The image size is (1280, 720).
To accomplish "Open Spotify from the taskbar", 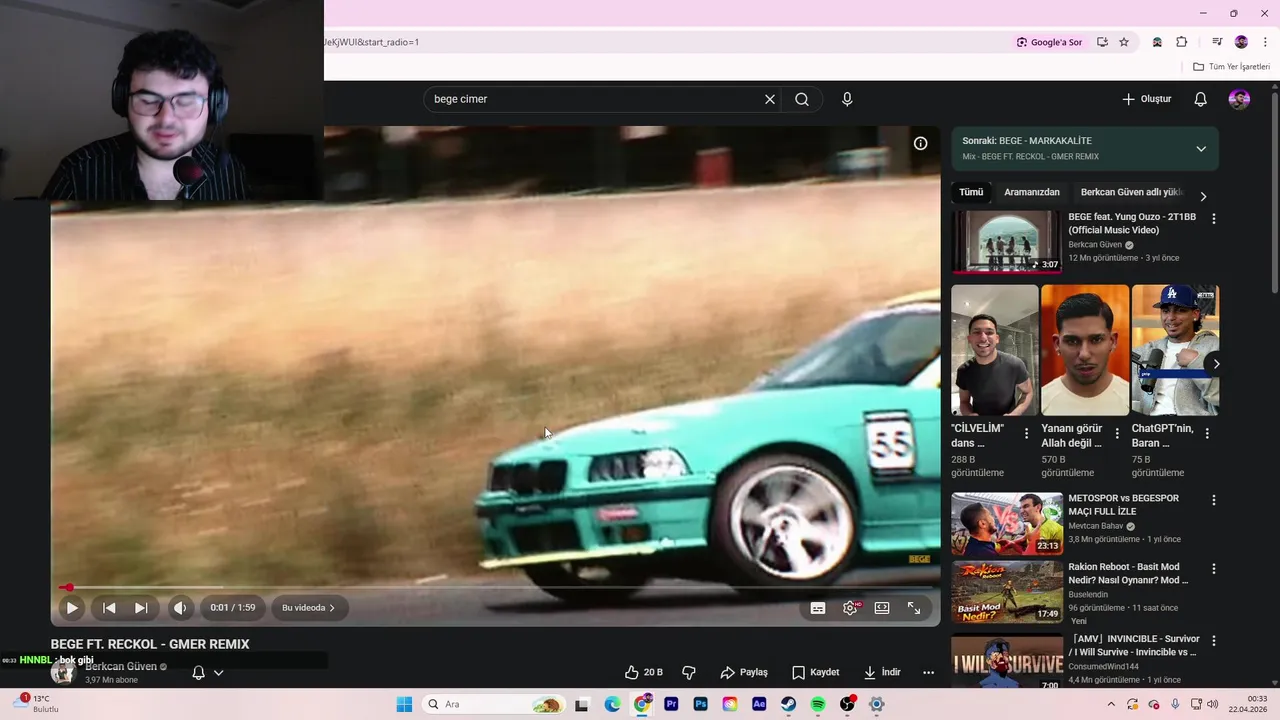I will tap(818, 704).
